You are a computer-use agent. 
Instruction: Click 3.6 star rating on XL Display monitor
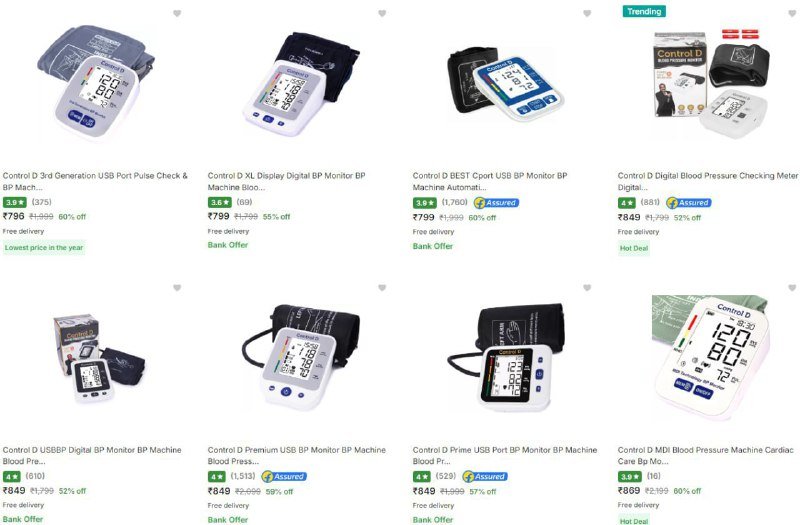coord(219,203)
